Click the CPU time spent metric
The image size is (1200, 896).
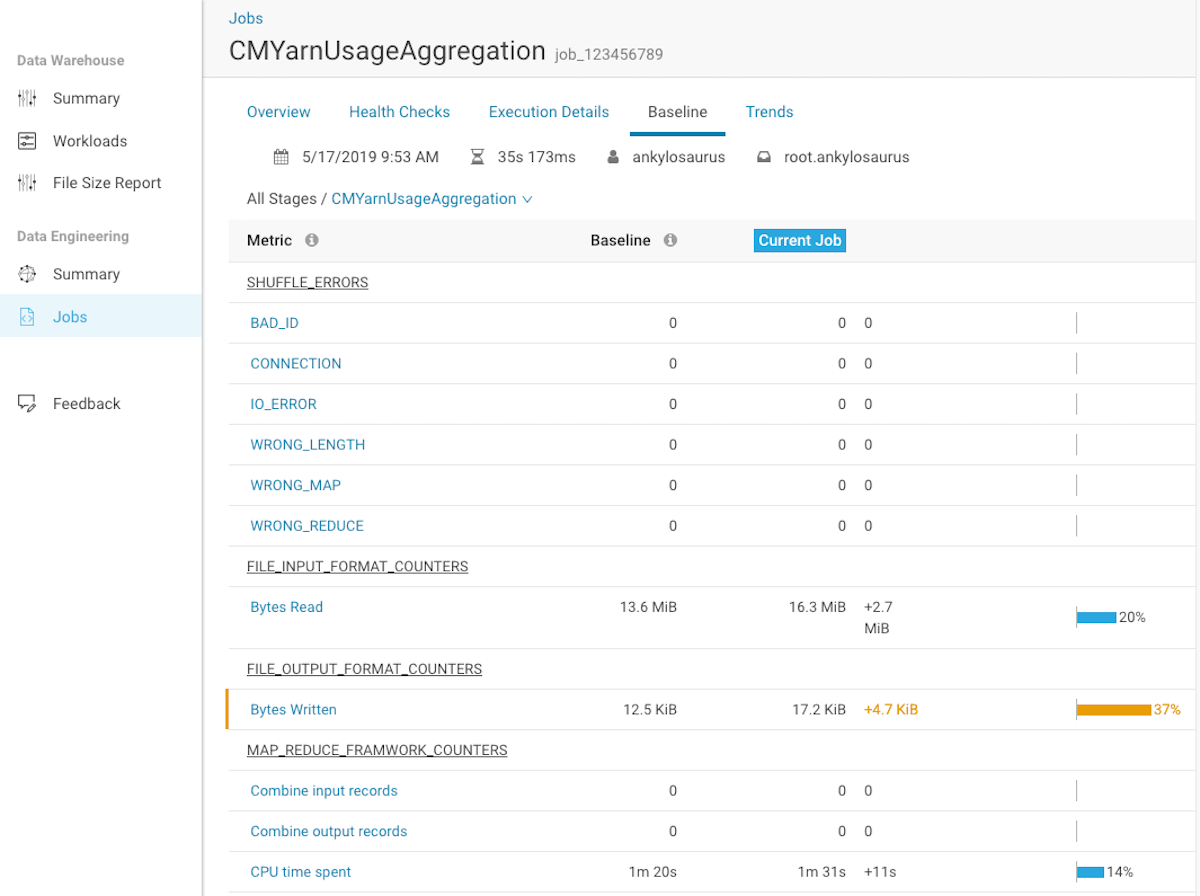[x=300, y=872]
